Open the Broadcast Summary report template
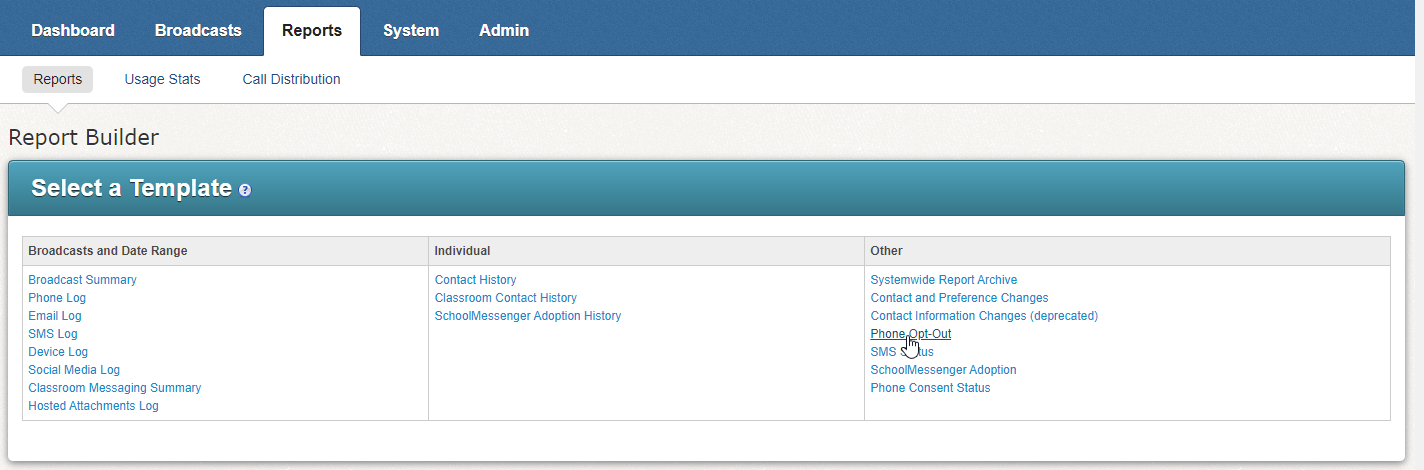This screenshot has width=1424, height=470. click(x=82, y=280)
